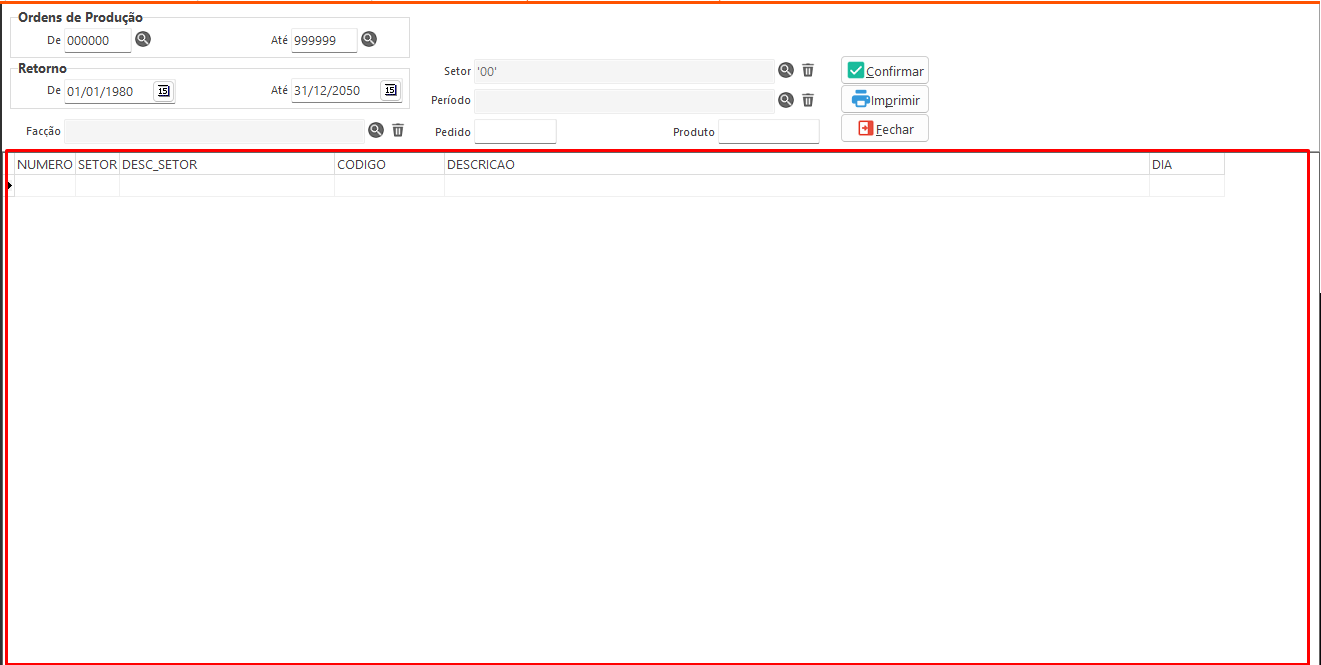
Task: Clear the Setor field with trash icon
Action: [808, 70]
